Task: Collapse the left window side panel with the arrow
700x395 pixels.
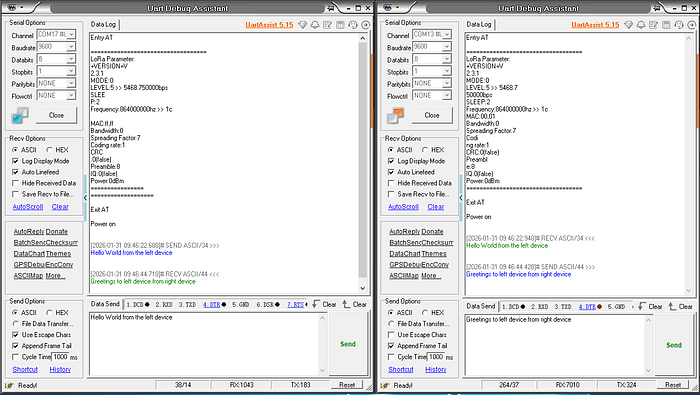Action: pos(85,197)
